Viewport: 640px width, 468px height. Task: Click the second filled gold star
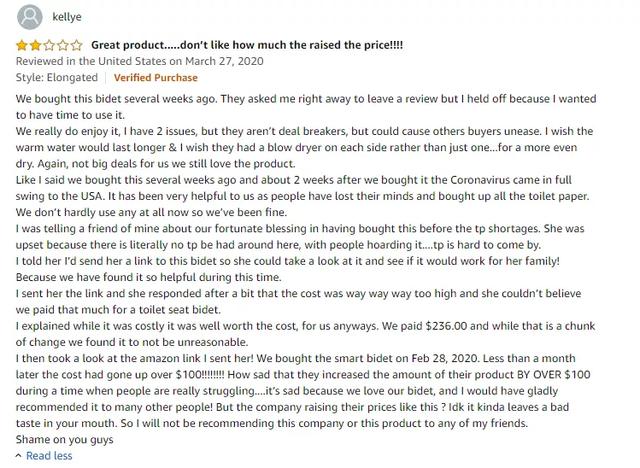coord(36,45)
